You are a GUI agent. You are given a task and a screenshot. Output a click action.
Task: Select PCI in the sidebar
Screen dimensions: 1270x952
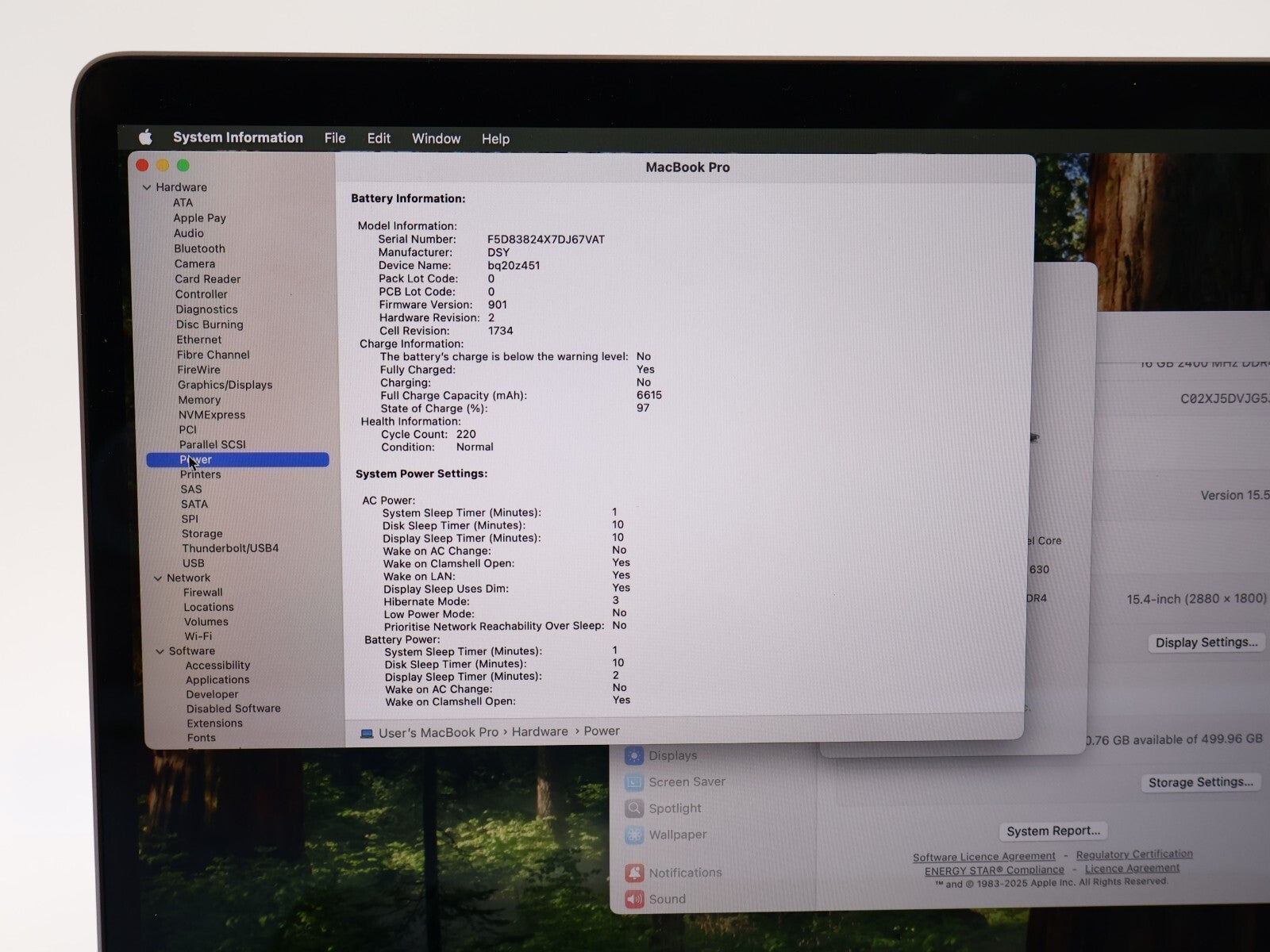[187, 429]
